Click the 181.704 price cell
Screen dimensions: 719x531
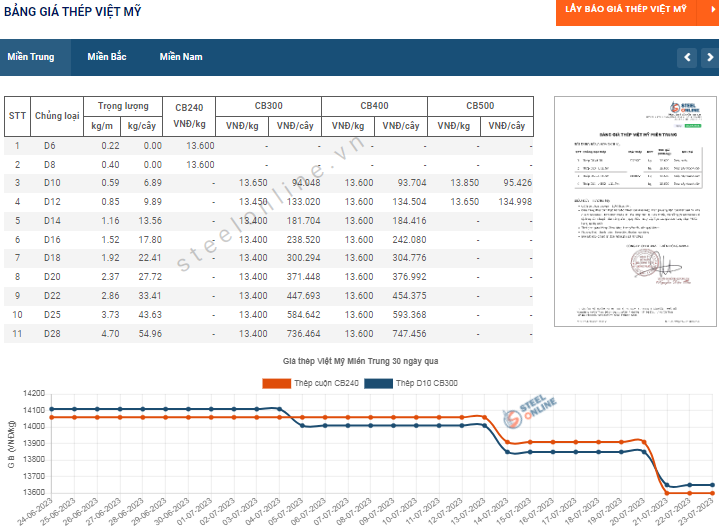[x=304, y=221]
